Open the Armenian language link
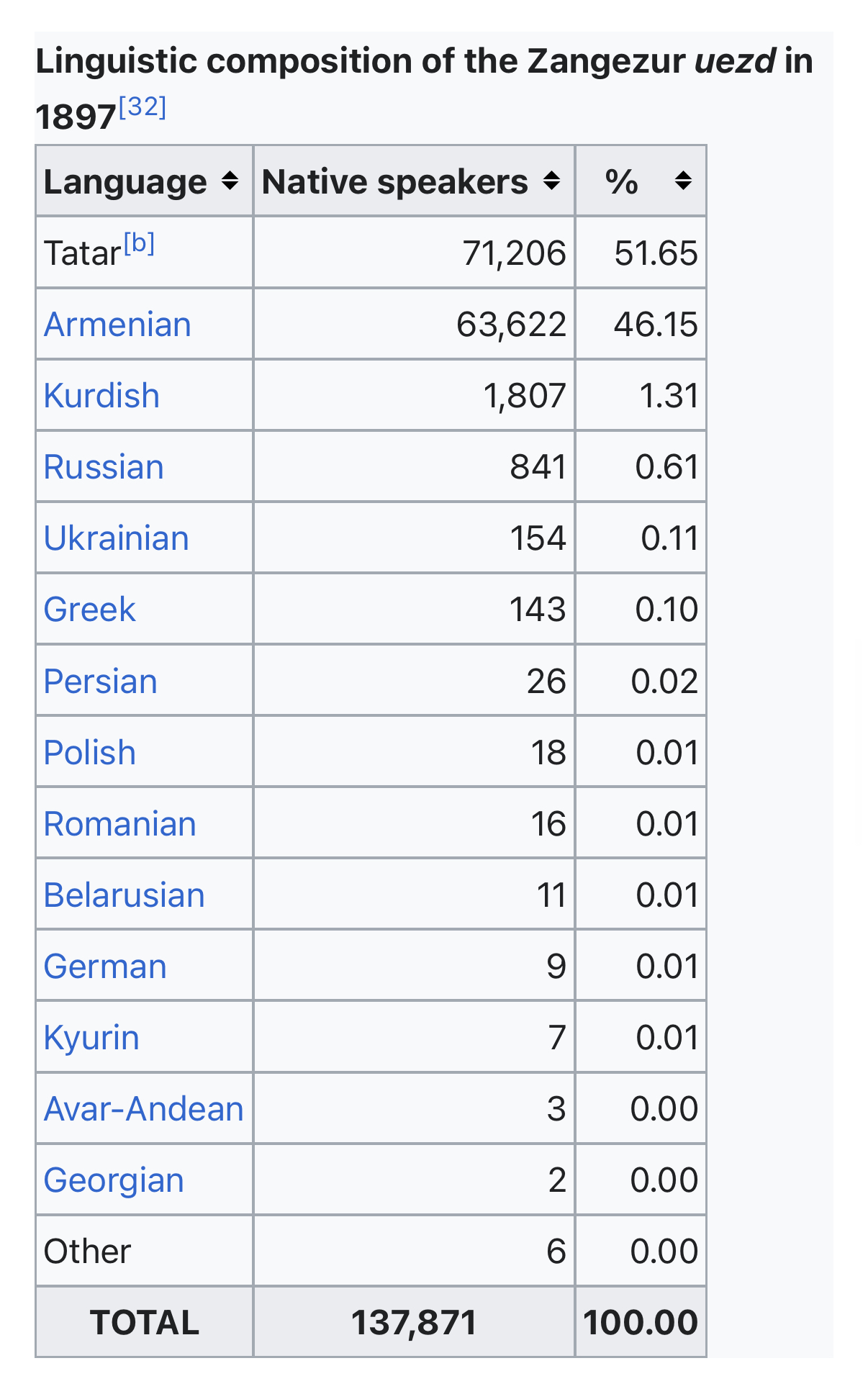 pyautogui.click(x=117, y=325)
